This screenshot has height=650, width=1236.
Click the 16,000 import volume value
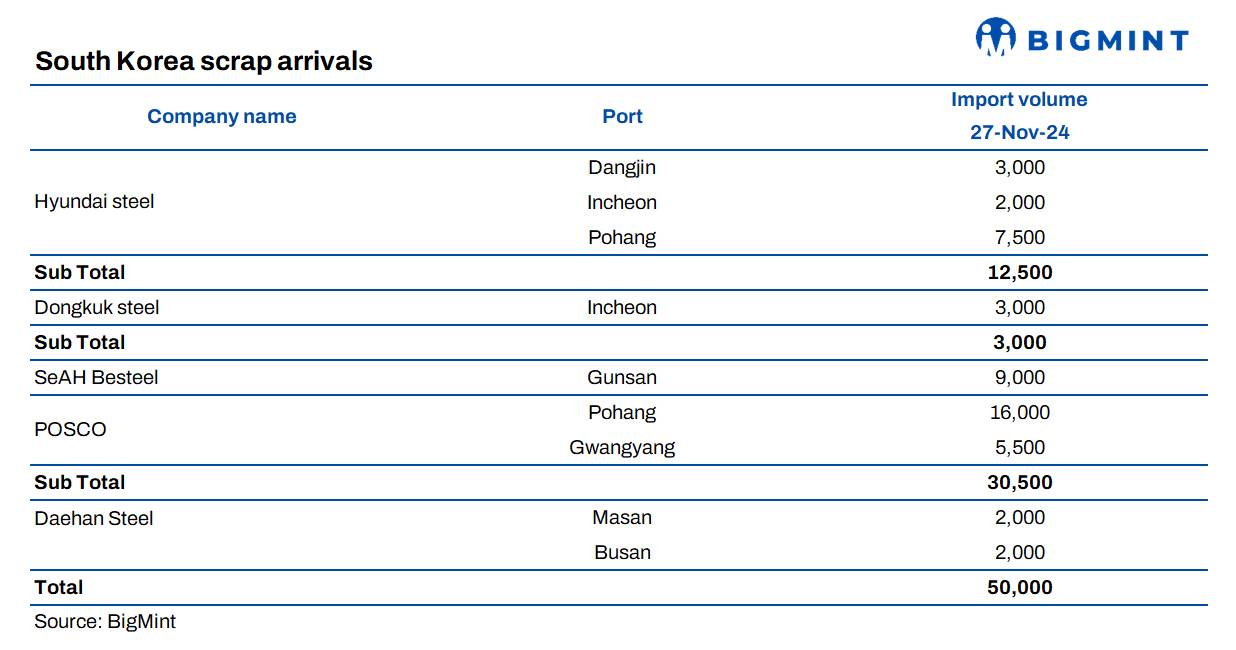coord(1019,412)
